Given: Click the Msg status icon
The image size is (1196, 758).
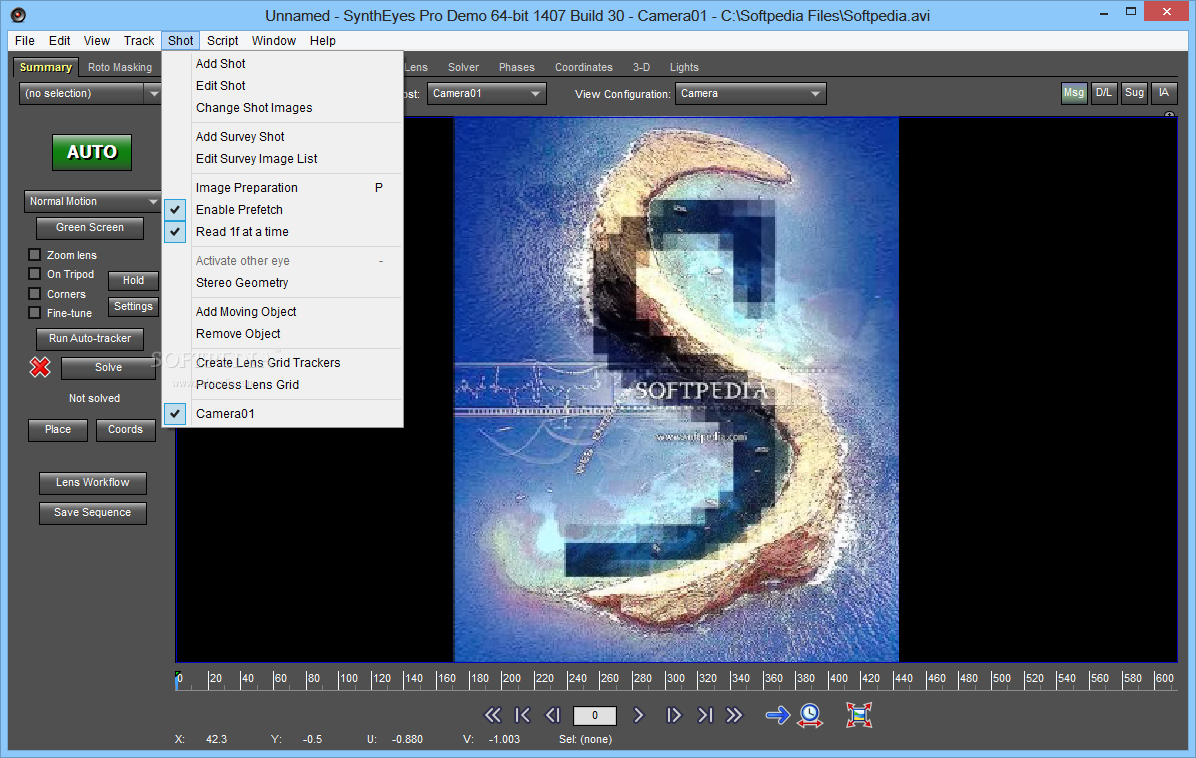Looking at the screenshot, I should tap(1073, 92).
